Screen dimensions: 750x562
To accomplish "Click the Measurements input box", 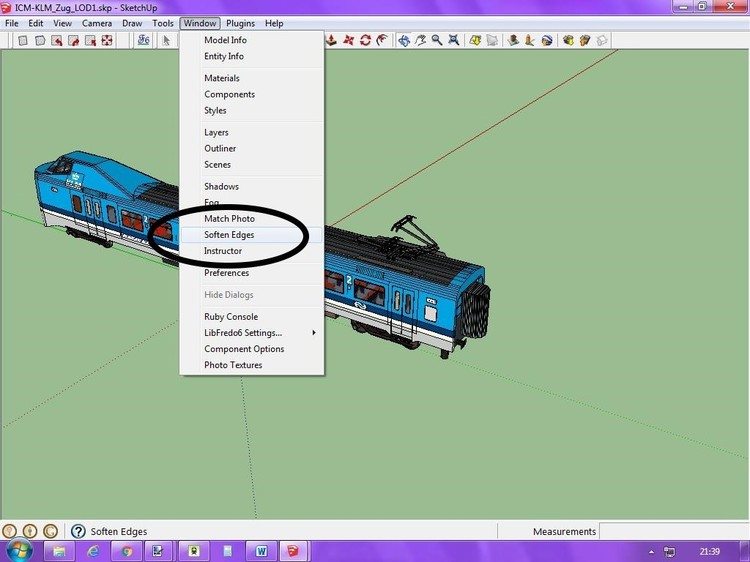I will pos(673,531).
